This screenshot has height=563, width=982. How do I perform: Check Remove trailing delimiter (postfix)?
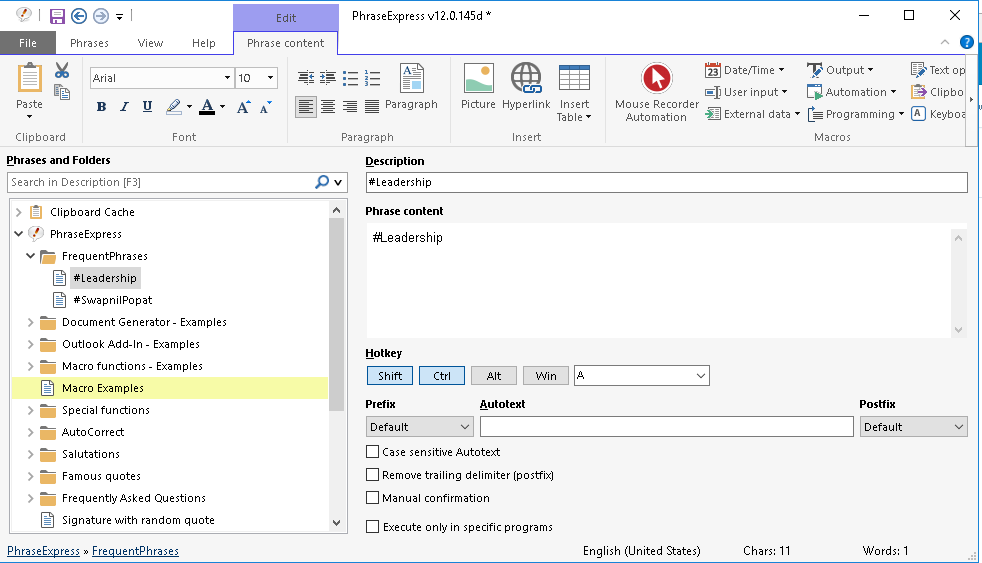point(373,475)
